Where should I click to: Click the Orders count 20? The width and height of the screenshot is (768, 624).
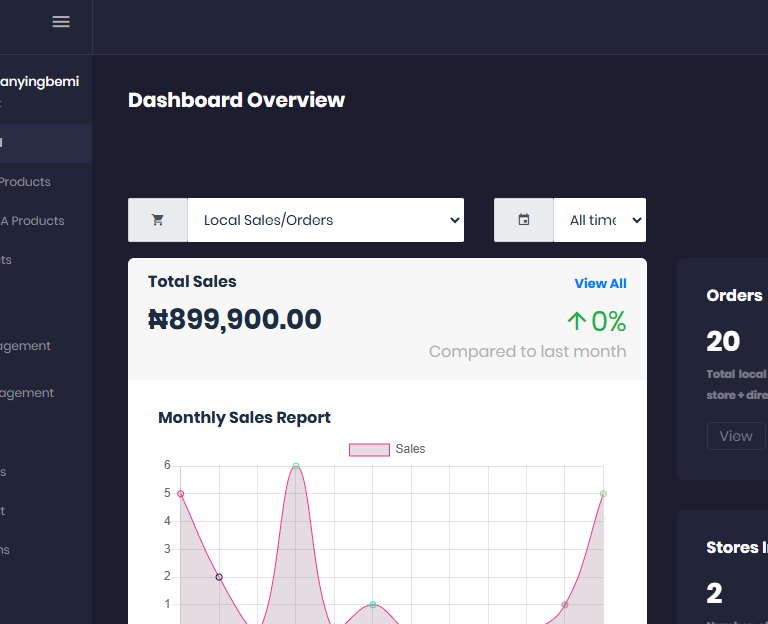tap(723, 341)
